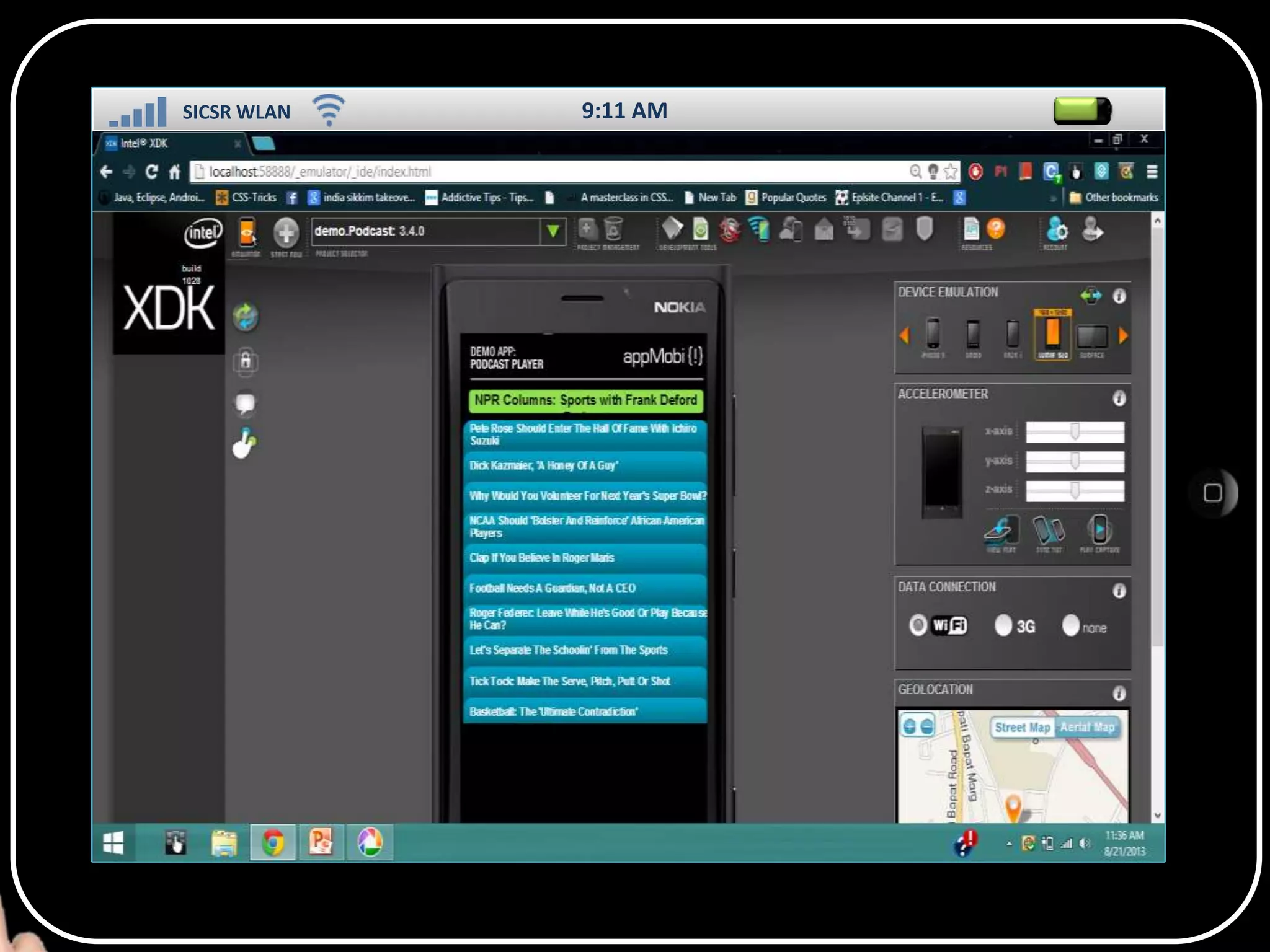This screenshot has width=1270, height=952.
Task: Switch to Street Map view
Action: pos(1022,728)
